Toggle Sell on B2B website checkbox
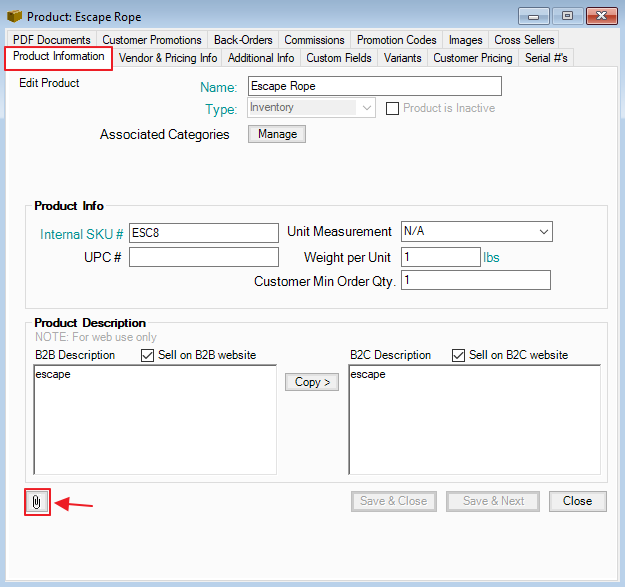The image size is (625, 587). point(148,355)
